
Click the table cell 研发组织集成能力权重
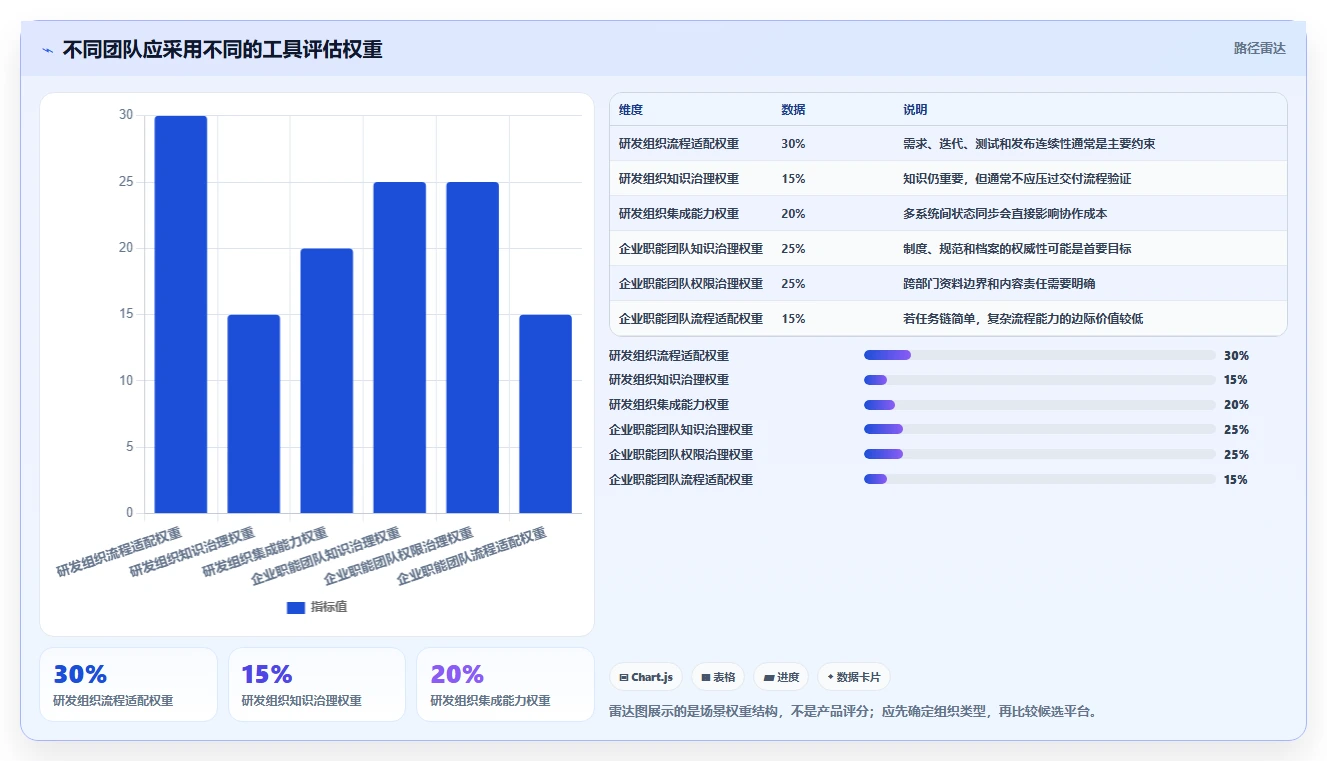pos(679,214)
